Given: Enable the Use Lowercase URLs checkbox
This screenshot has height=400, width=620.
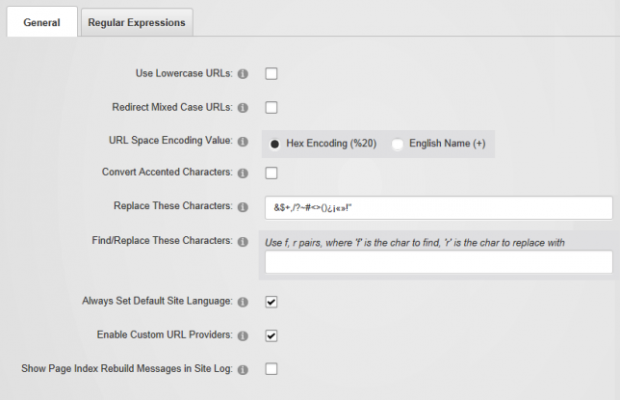Looking at the screenshot, I should pyautogui.click(x=271, y=74).
